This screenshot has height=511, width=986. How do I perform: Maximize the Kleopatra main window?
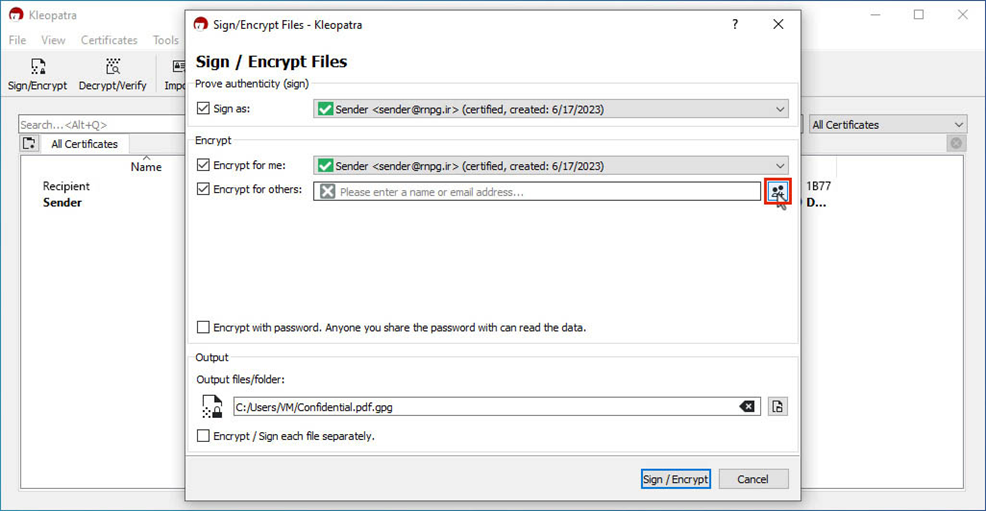919,14
